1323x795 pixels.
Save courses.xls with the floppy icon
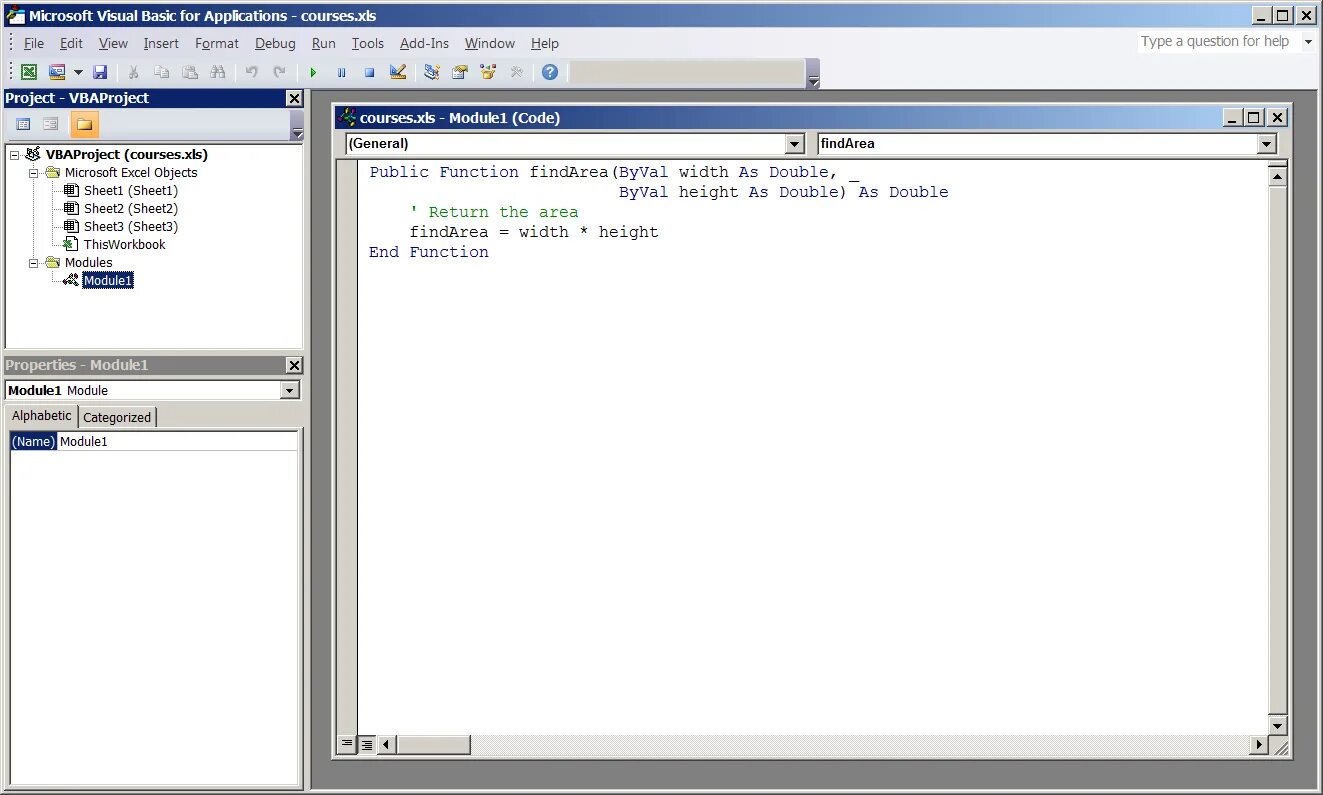(x=100, y=72)
